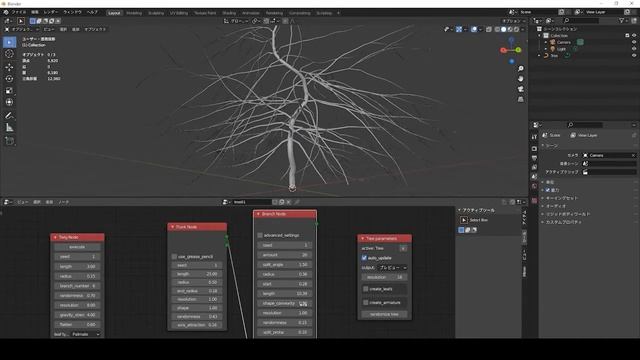Enable create_leafs checkbox
This screenshot has width=640, height=360.
point(366,289)
